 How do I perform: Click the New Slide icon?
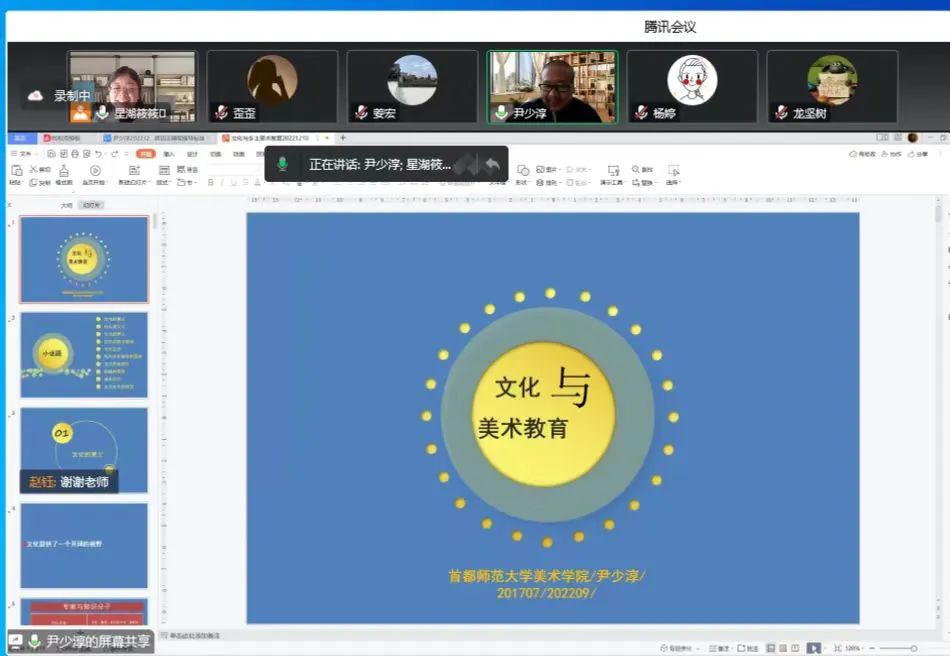(x=135, y=171)
